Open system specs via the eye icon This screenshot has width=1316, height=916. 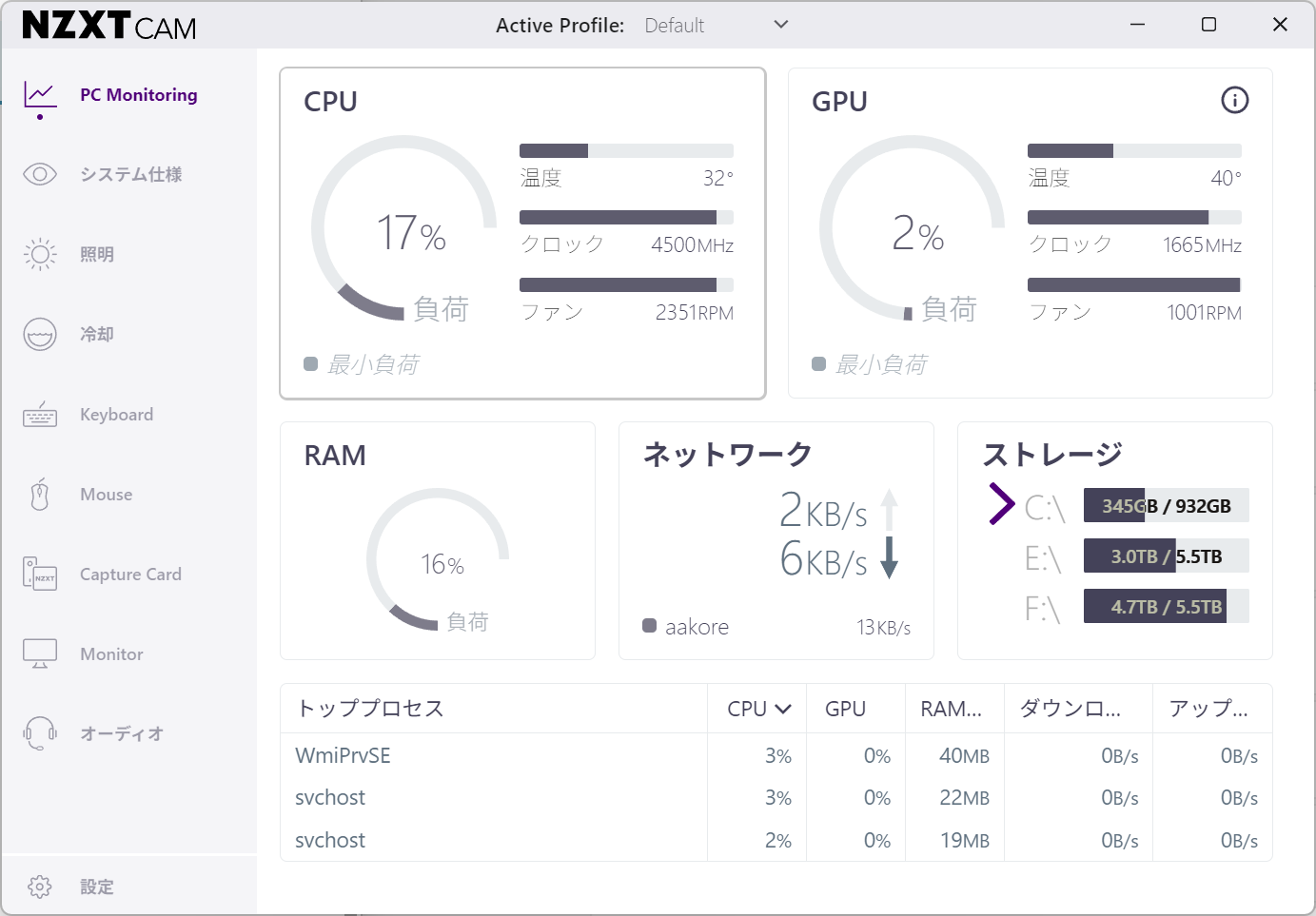click(40, 174)
